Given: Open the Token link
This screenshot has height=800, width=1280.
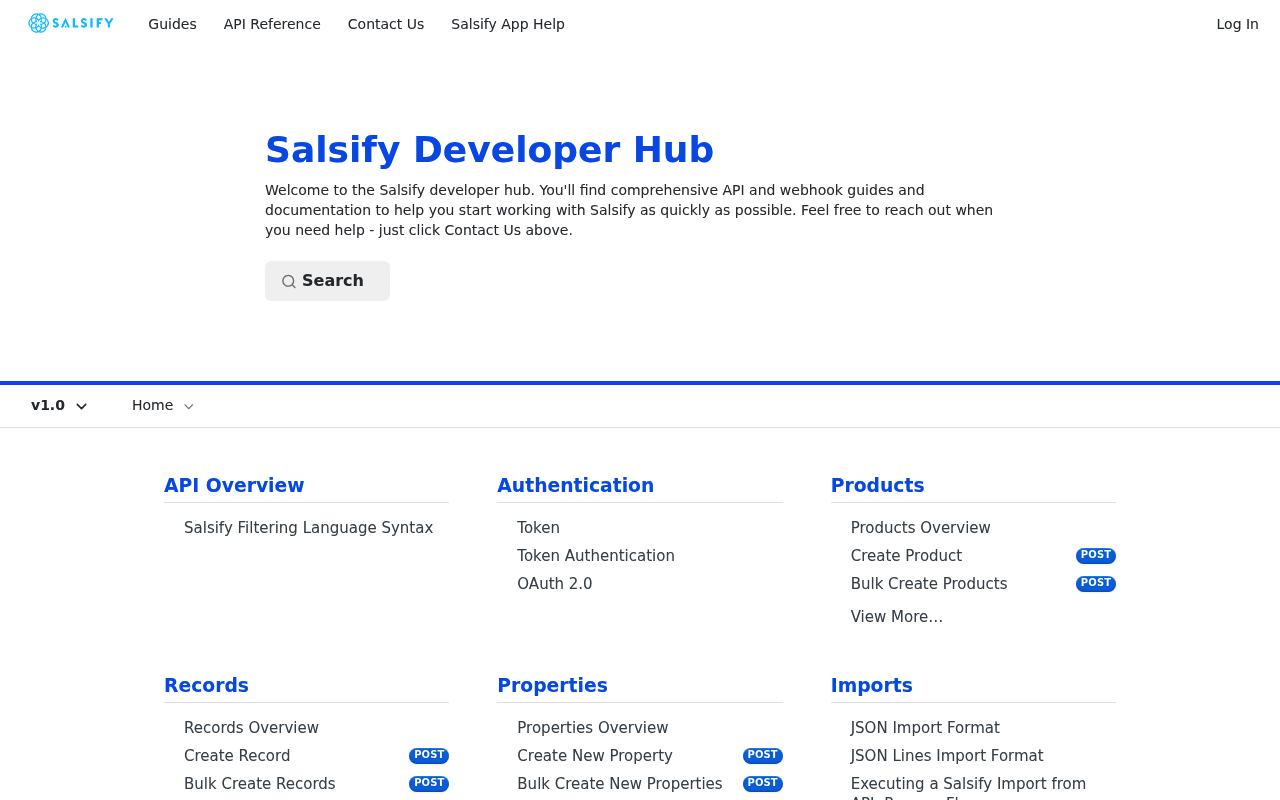Looking at the screenshot, I should (x=538, y=528).
